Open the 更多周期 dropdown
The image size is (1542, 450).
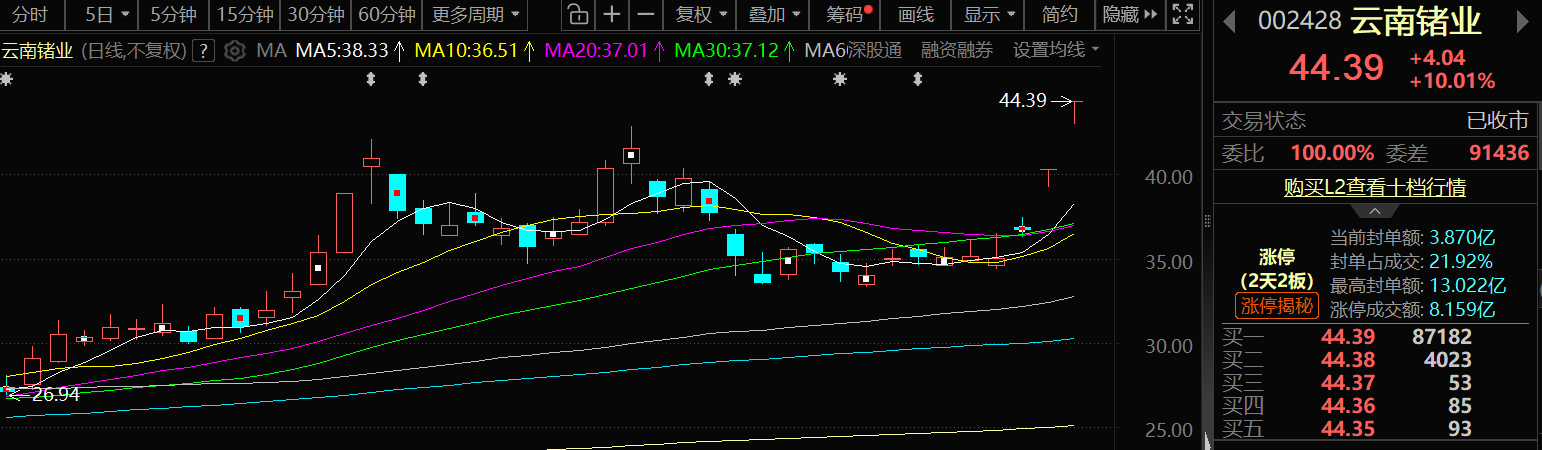tap(476, 15)
